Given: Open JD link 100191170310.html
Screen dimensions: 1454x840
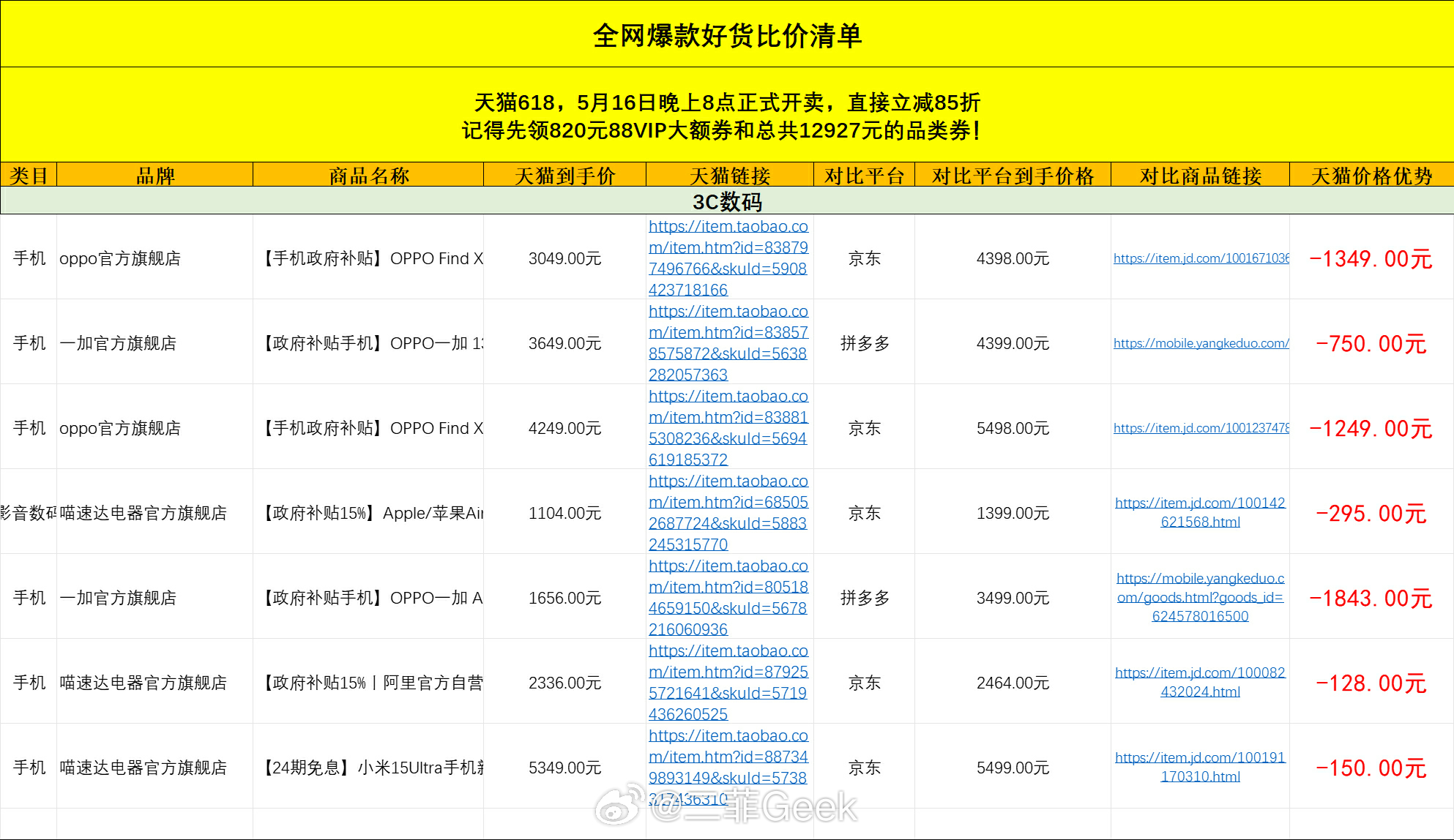Looking at the screenshot, I should pos(1200,767).
